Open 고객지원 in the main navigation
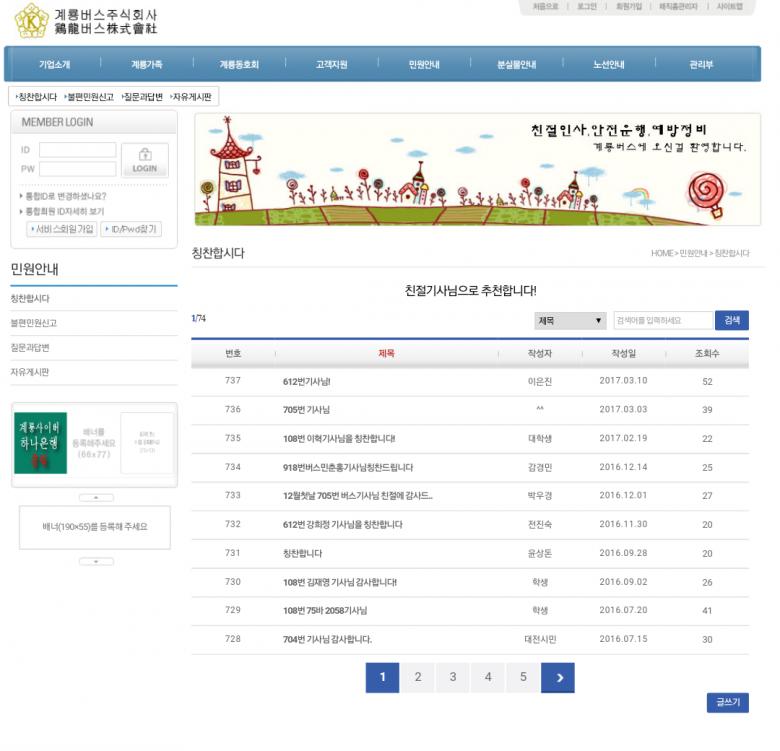The height and width of the screenshot is (751, 780). pyautogui.click(x=331, y=65)
